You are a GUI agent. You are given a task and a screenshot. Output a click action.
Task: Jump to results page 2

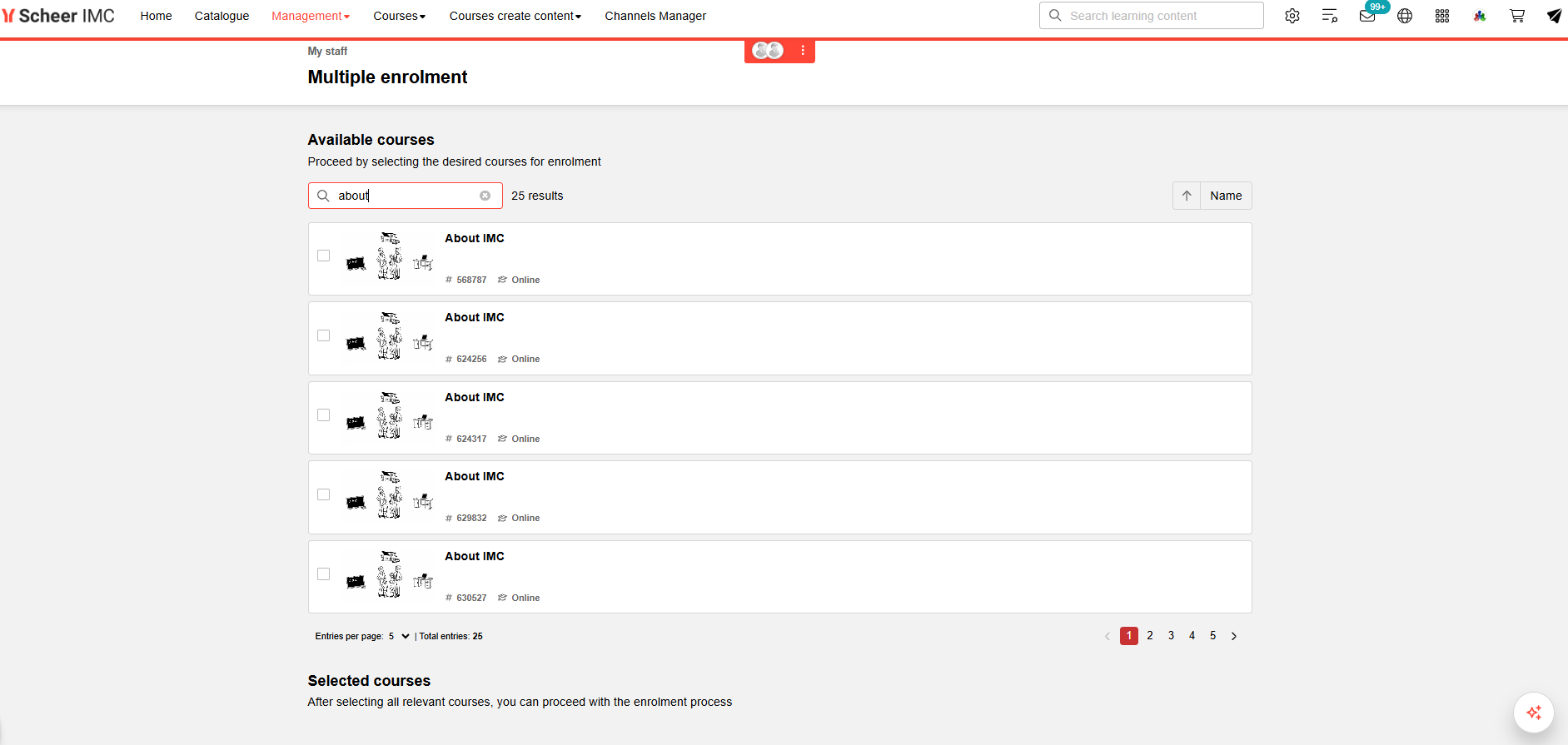pos(1150,636)
